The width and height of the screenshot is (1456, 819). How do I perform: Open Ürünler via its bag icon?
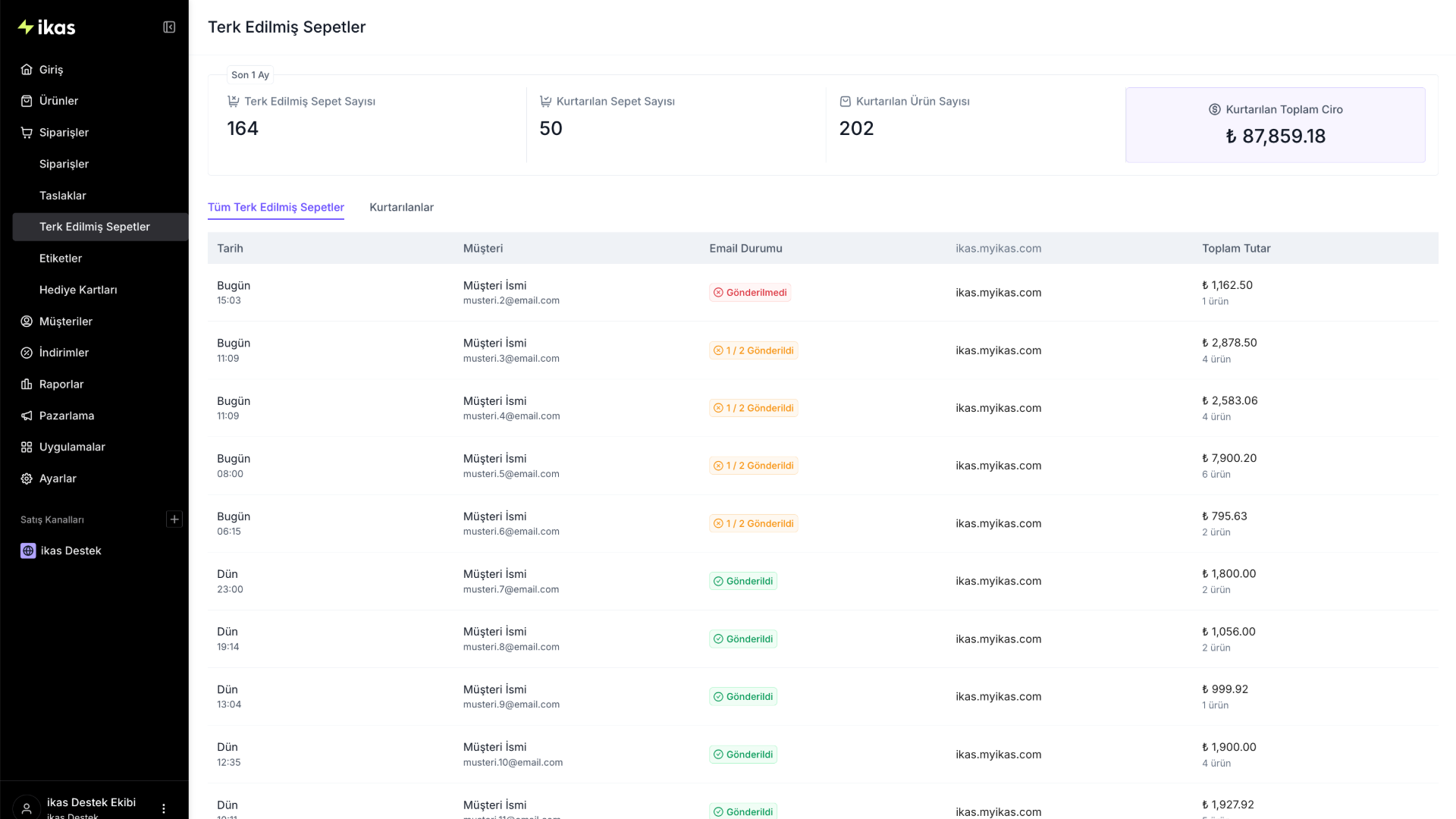coord(27,101)
